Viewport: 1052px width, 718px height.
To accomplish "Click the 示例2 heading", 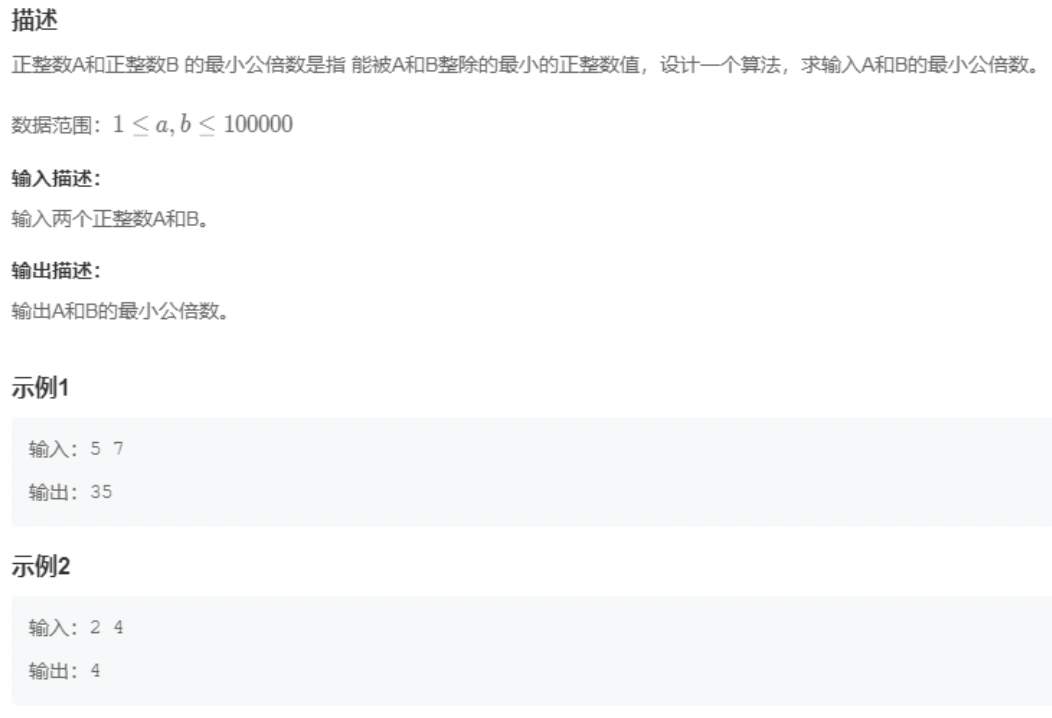I will pyautogui.click(x=40, y=566).
